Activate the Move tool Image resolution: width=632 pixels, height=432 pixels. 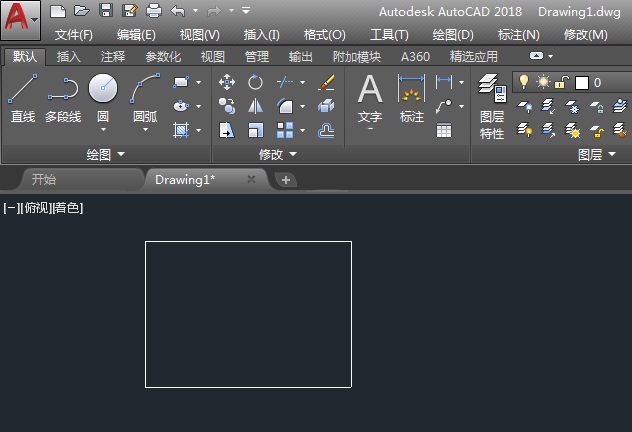click(227, 82)
